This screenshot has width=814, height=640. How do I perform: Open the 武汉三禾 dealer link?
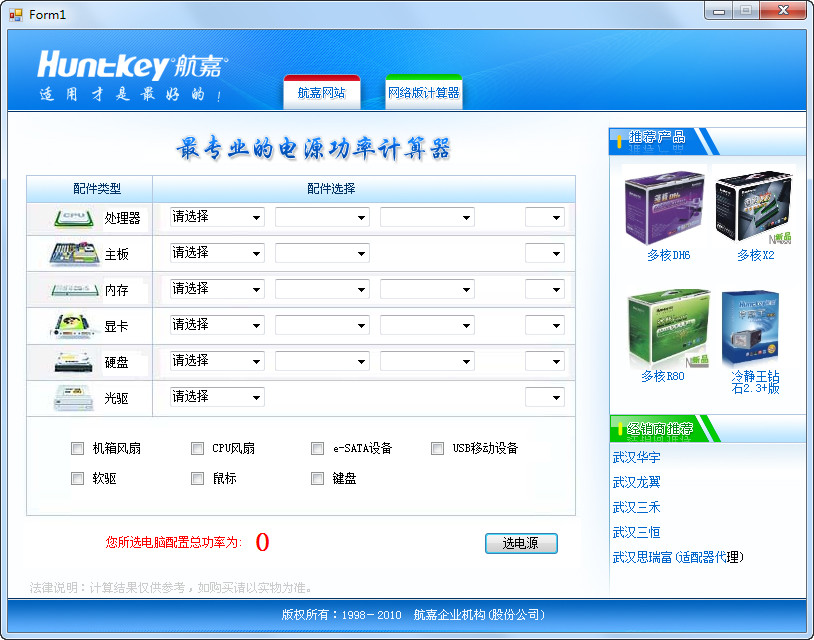point(636,507)
